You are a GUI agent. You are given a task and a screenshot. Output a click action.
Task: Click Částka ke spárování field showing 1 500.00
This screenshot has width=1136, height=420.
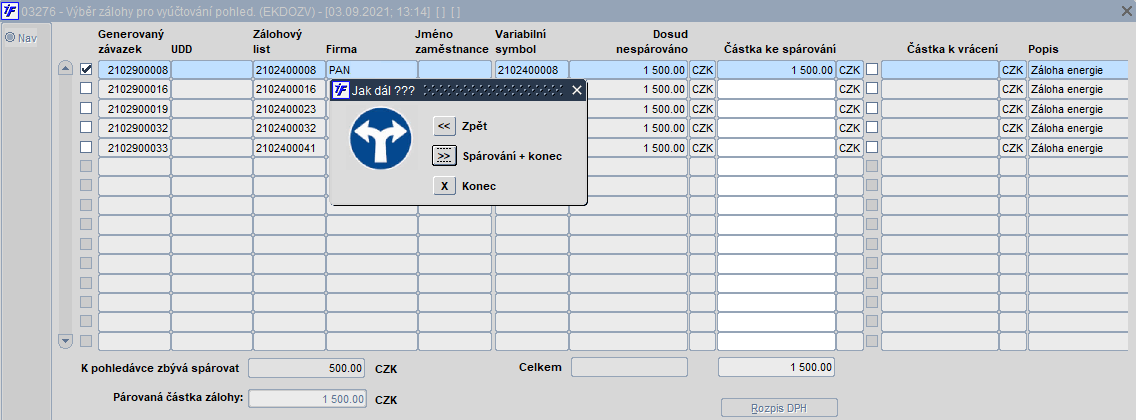(x=777, y=70)
